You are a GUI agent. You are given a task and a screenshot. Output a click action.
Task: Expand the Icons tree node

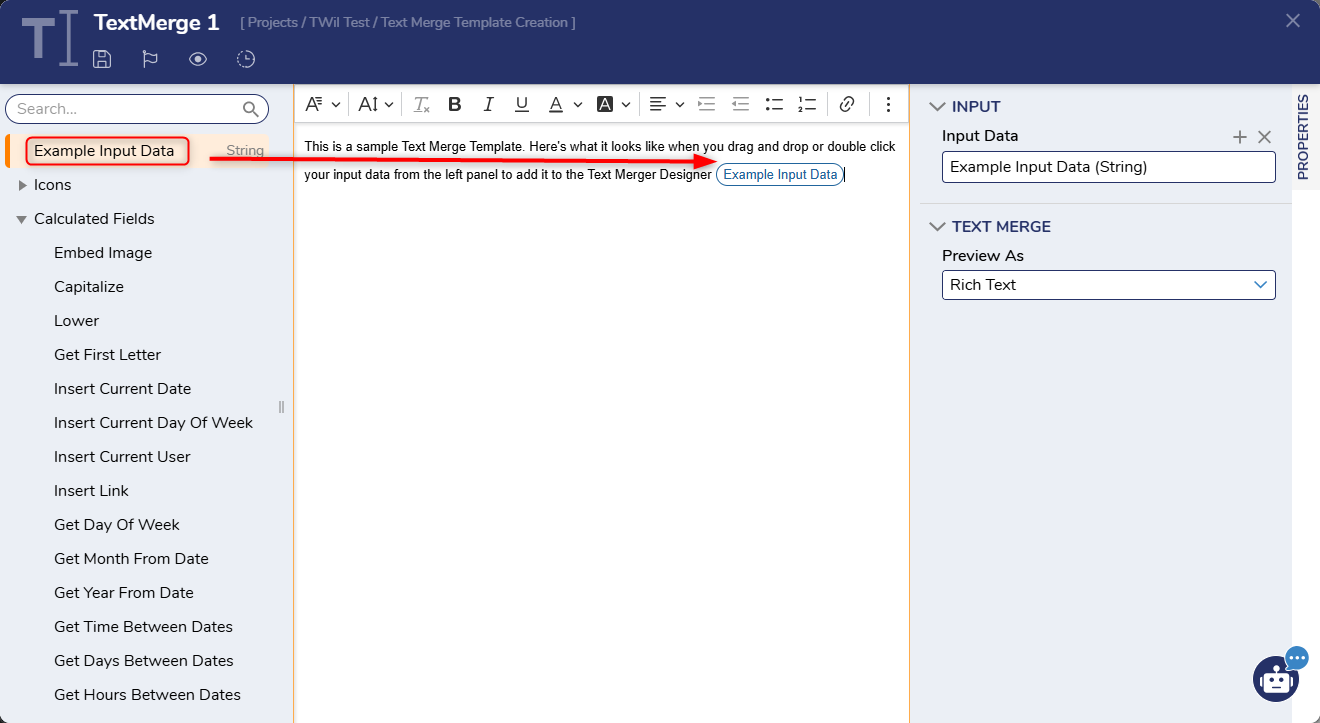point(23,185)
